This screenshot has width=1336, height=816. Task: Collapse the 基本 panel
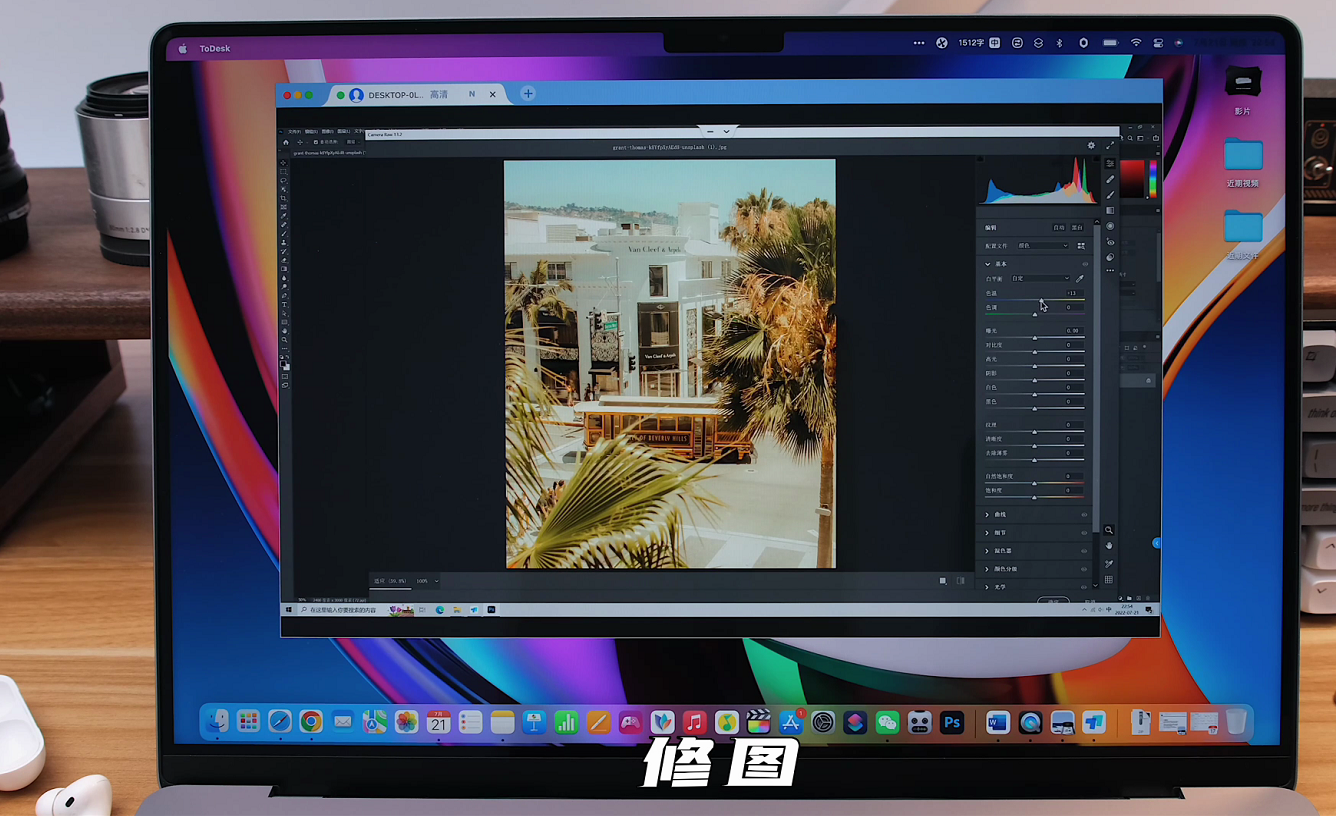click(988, 264)
